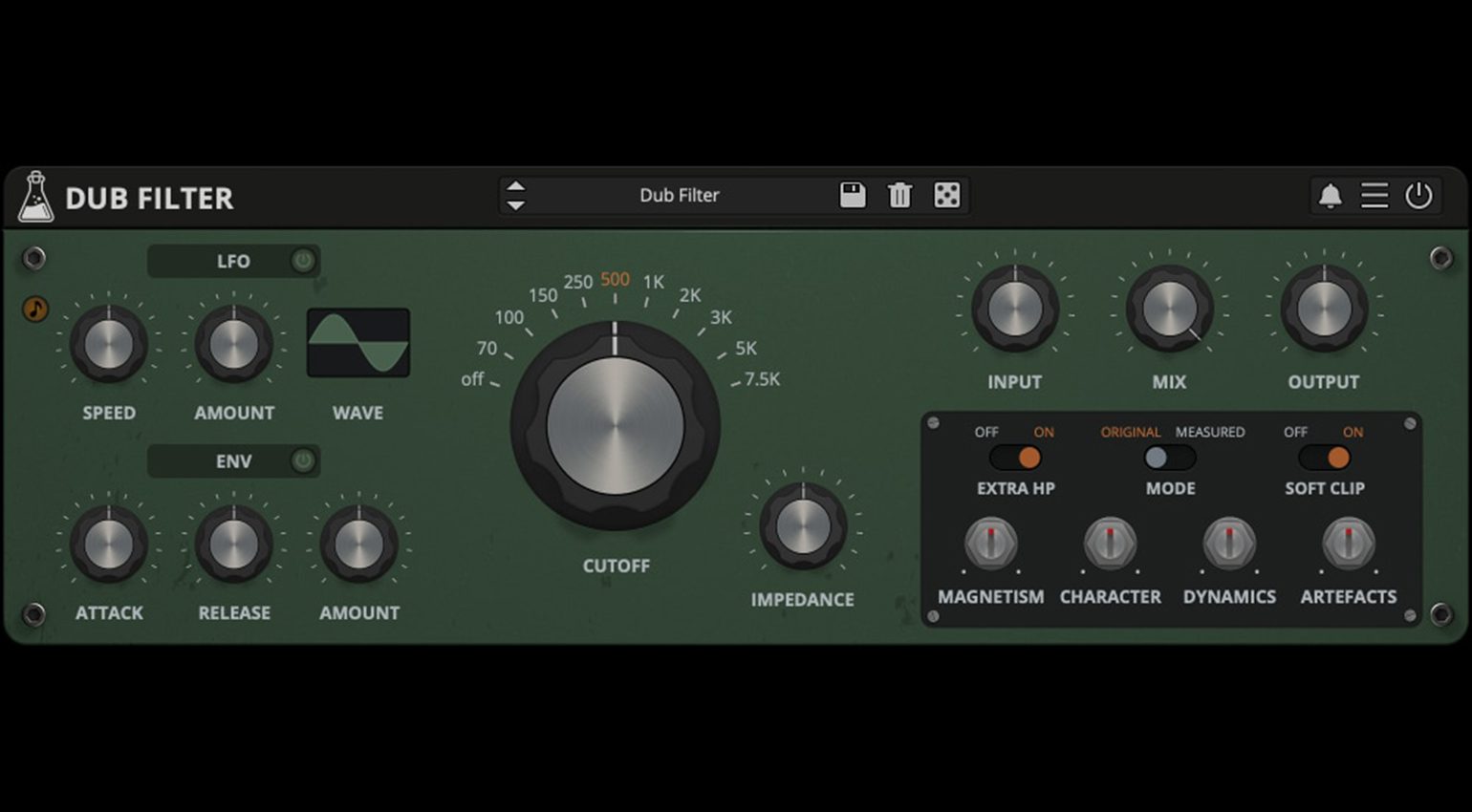Screen dimensions: 1472x812
Task: Select the '7.5K' cutoff frequency label
Action: pos(762,379)
